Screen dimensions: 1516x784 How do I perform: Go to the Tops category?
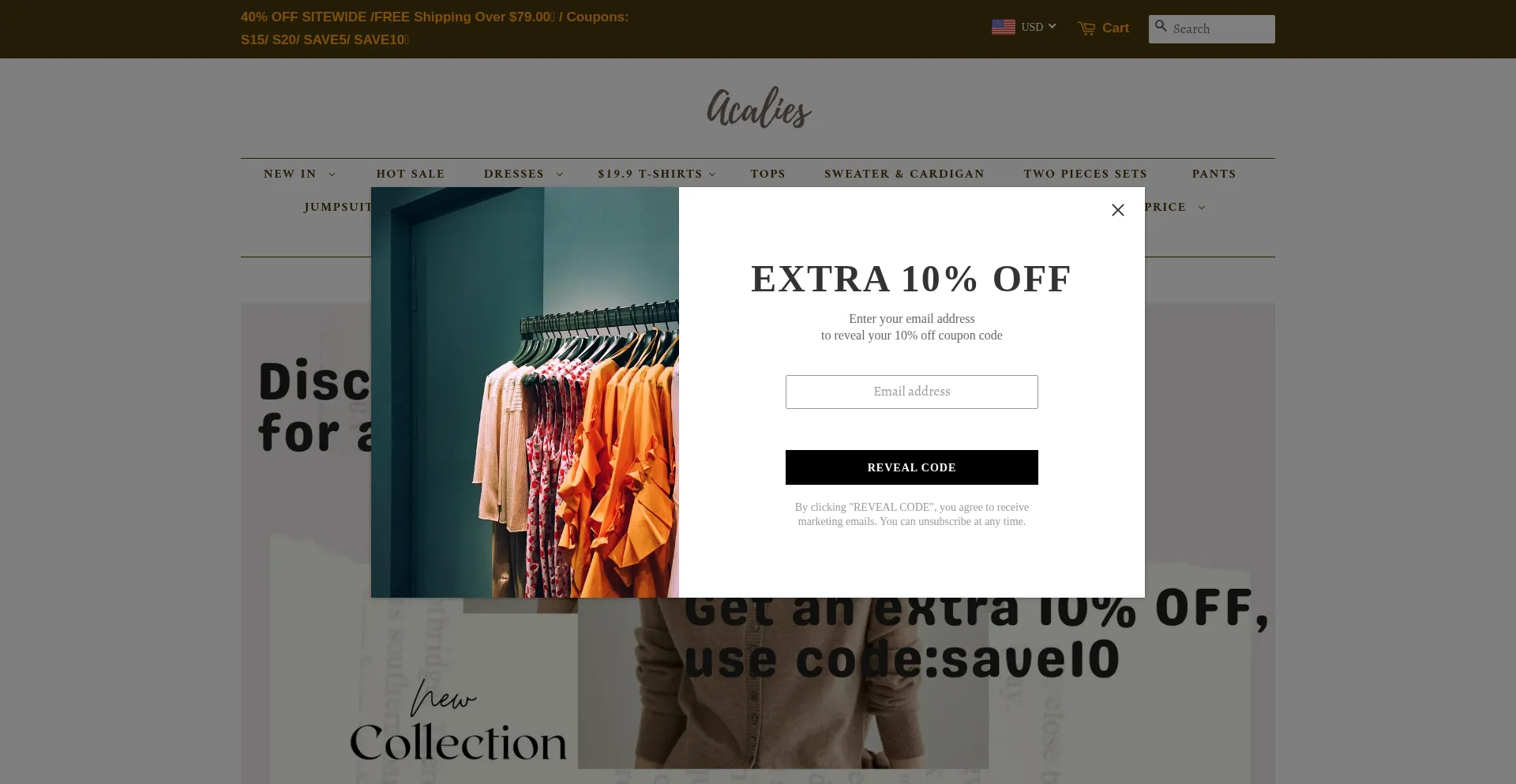coord(767,174)
